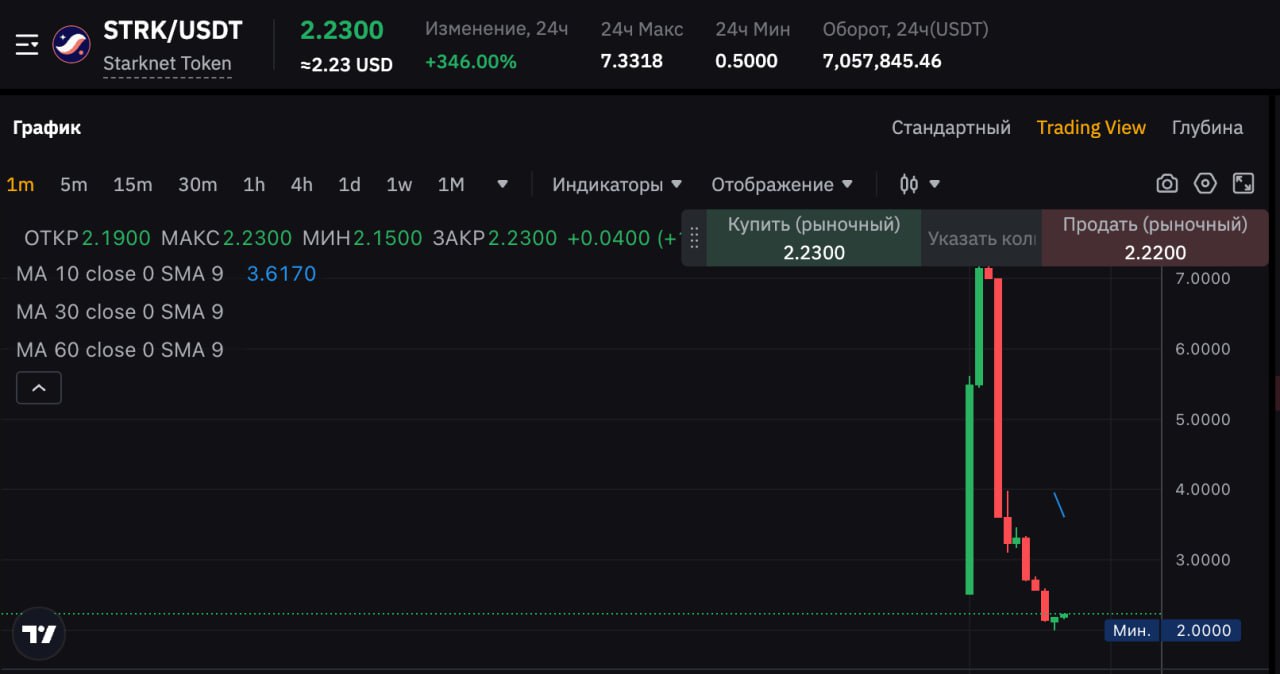Collapse the MA indicator legend
1280x674 pixels.
(x=39, y=388)
